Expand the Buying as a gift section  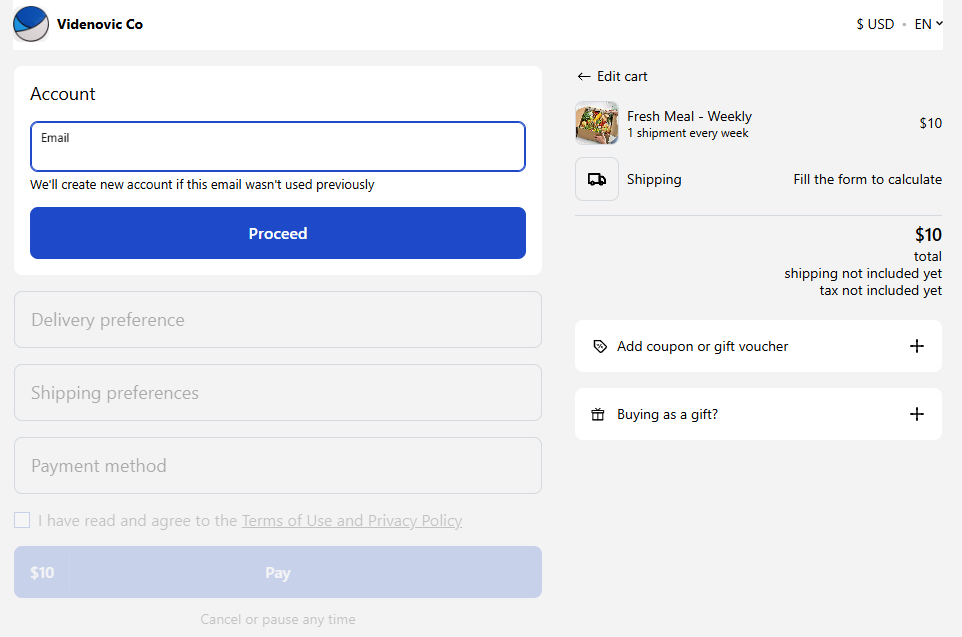(667, 414)
